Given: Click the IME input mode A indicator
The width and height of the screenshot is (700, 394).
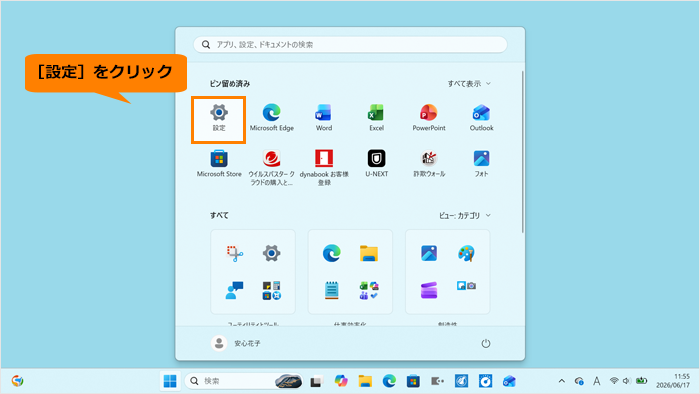Looking at the screenshot, I should click(596, 381).
